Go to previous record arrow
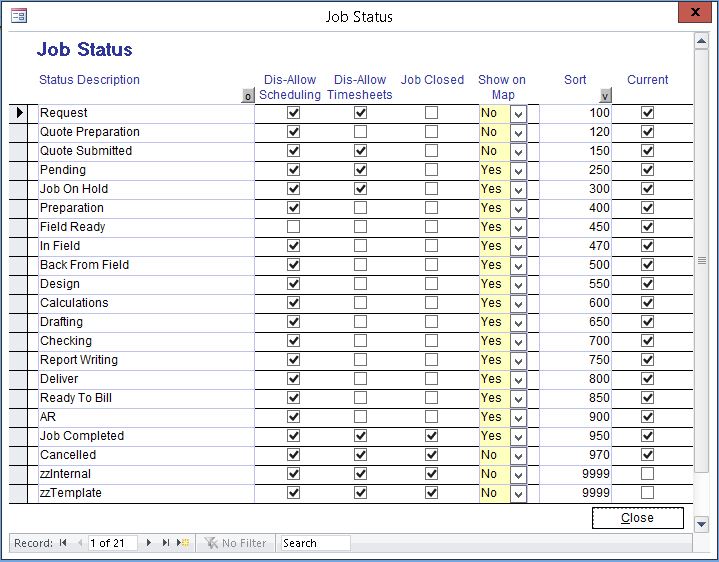Viewport: 719px width, 562px height. (x=77, y=543)
